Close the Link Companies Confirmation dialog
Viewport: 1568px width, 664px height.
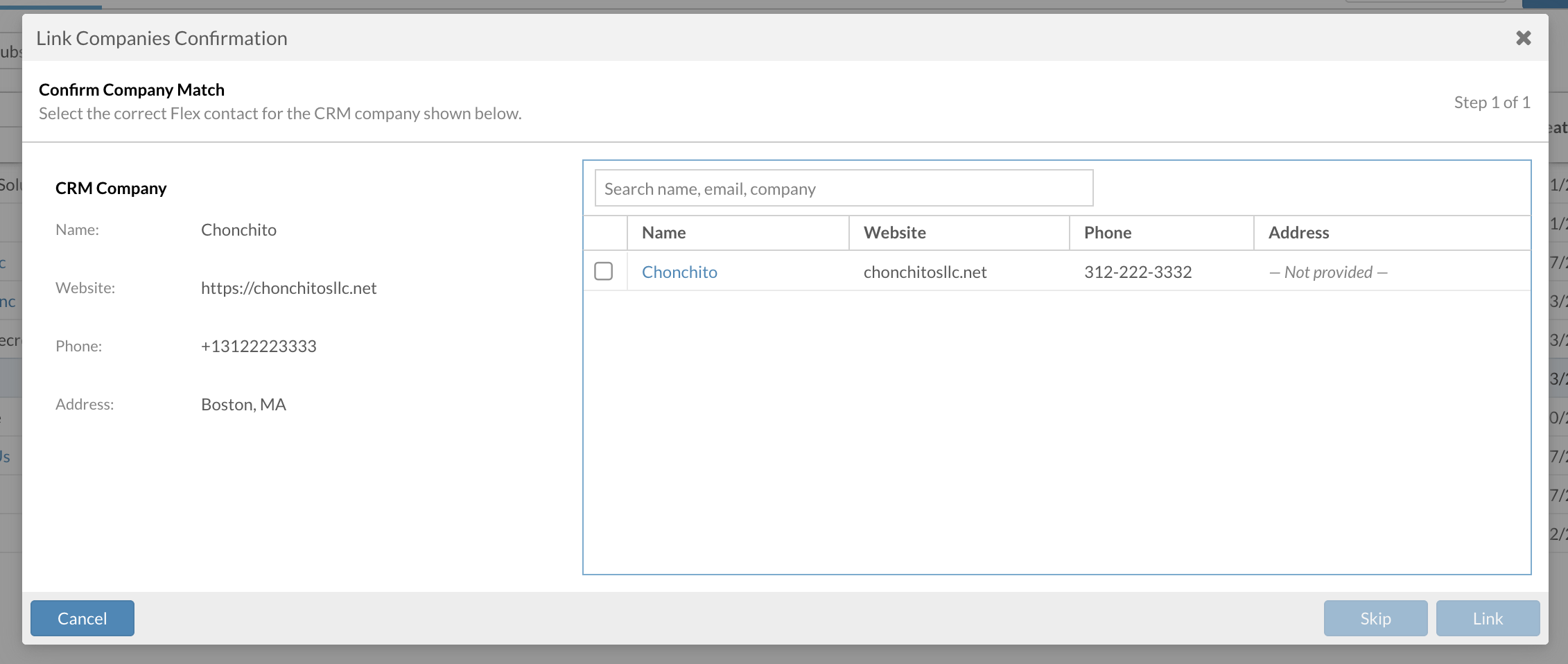click(1523, 38)
